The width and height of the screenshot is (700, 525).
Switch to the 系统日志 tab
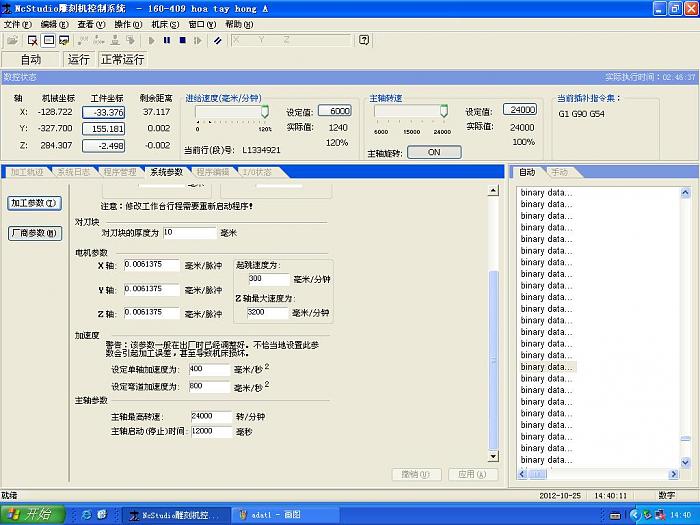click(x=74, y=172)
